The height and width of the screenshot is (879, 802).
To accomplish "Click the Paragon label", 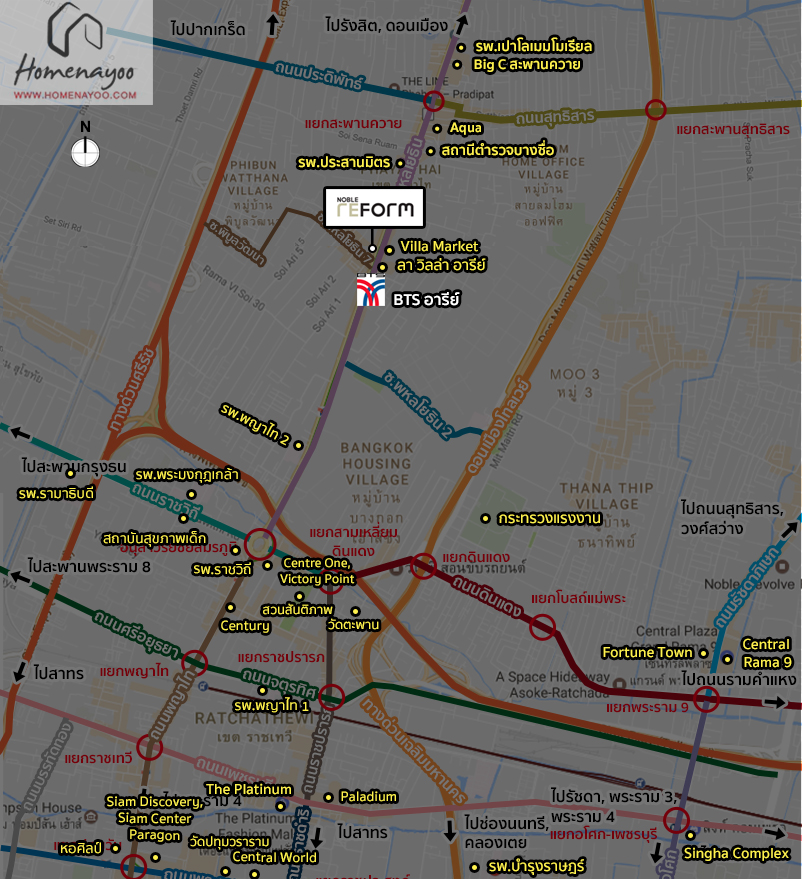I will coord(155,835).
